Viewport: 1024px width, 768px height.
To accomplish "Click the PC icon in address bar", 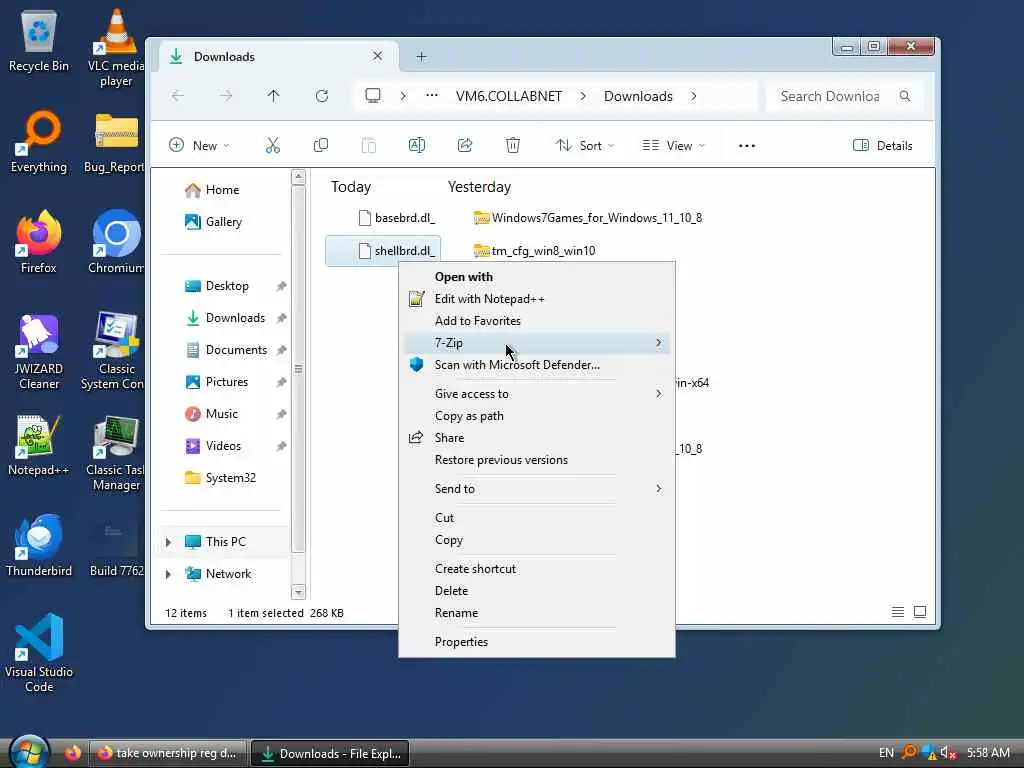I will 373,96.
